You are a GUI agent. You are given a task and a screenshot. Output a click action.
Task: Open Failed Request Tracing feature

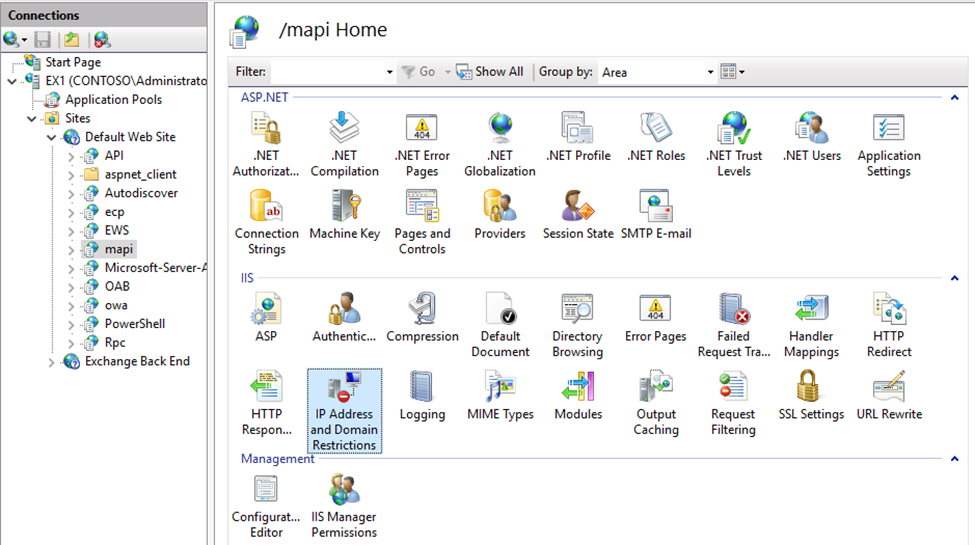pyautogui.click(x=734, y=325)
